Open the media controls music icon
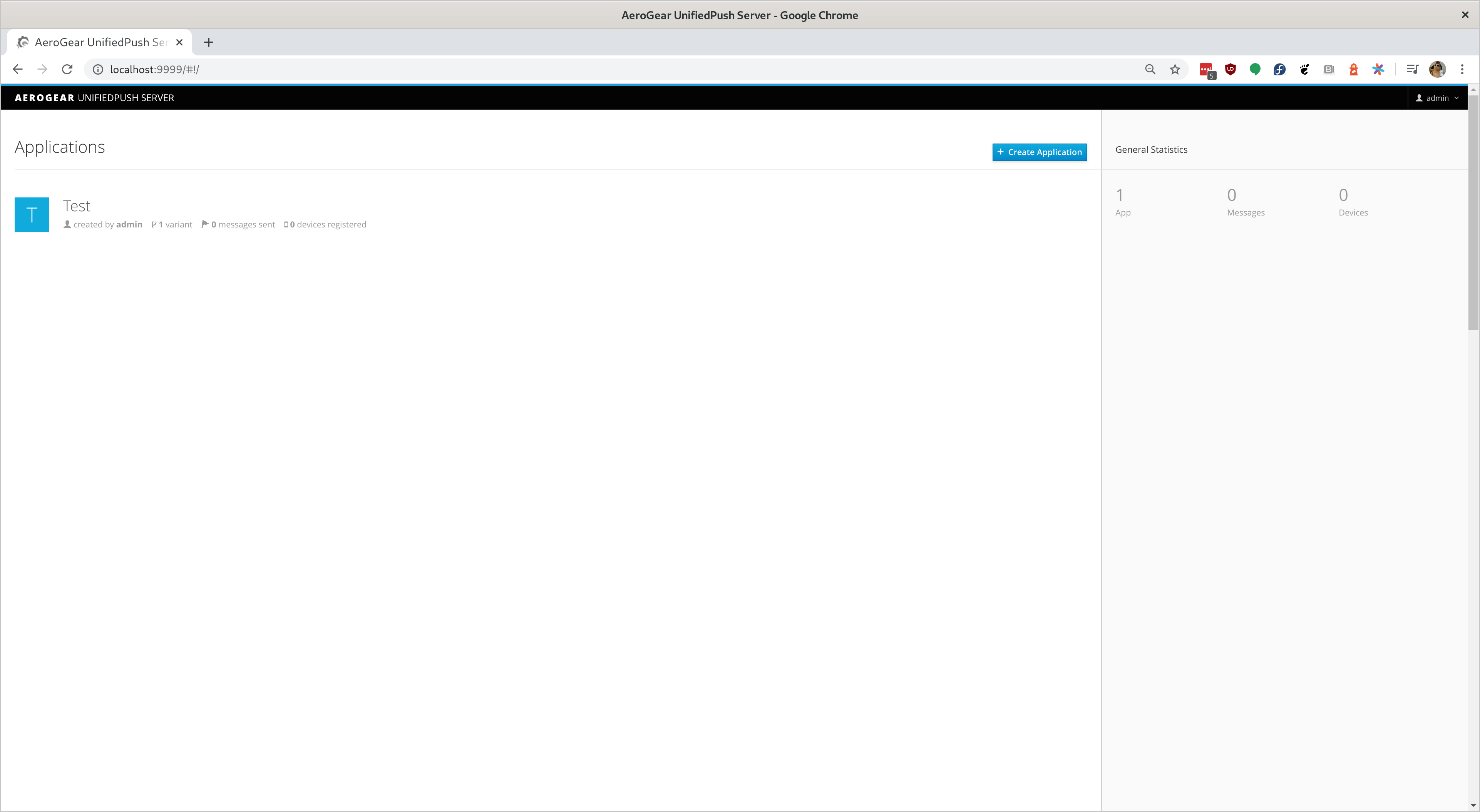 click(1412, 70)
